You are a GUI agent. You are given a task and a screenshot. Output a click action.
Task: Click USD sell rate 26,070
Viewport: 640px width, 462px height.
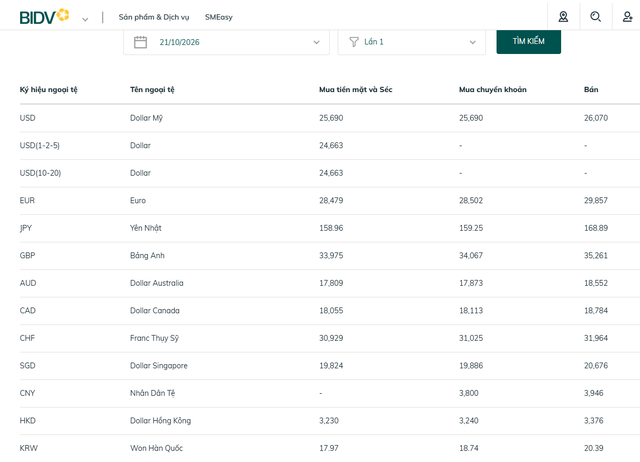coord(596,118)
